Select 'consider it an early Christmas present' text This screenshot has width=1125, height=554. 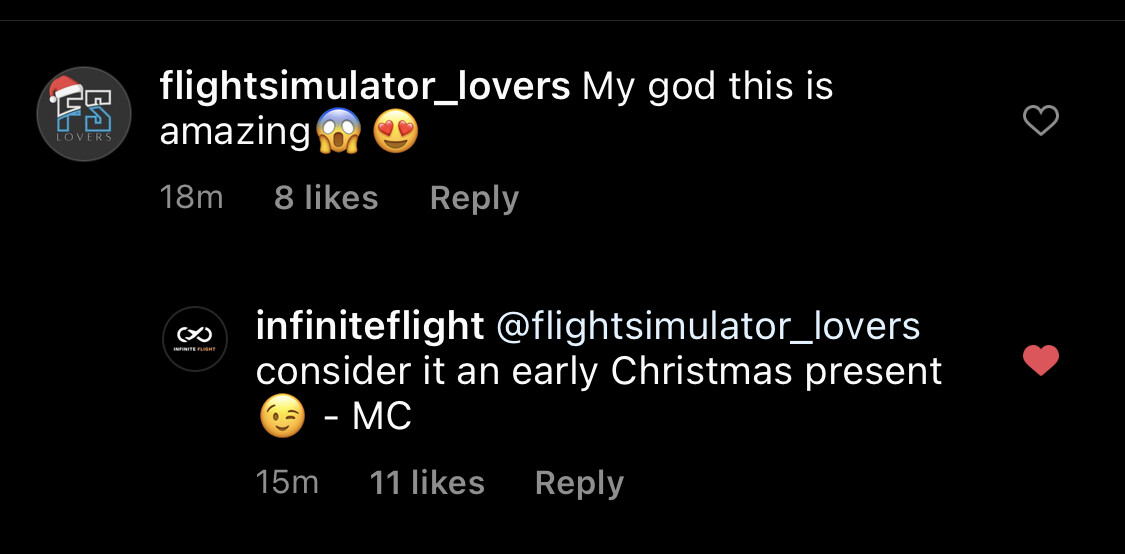click(598, 371)
